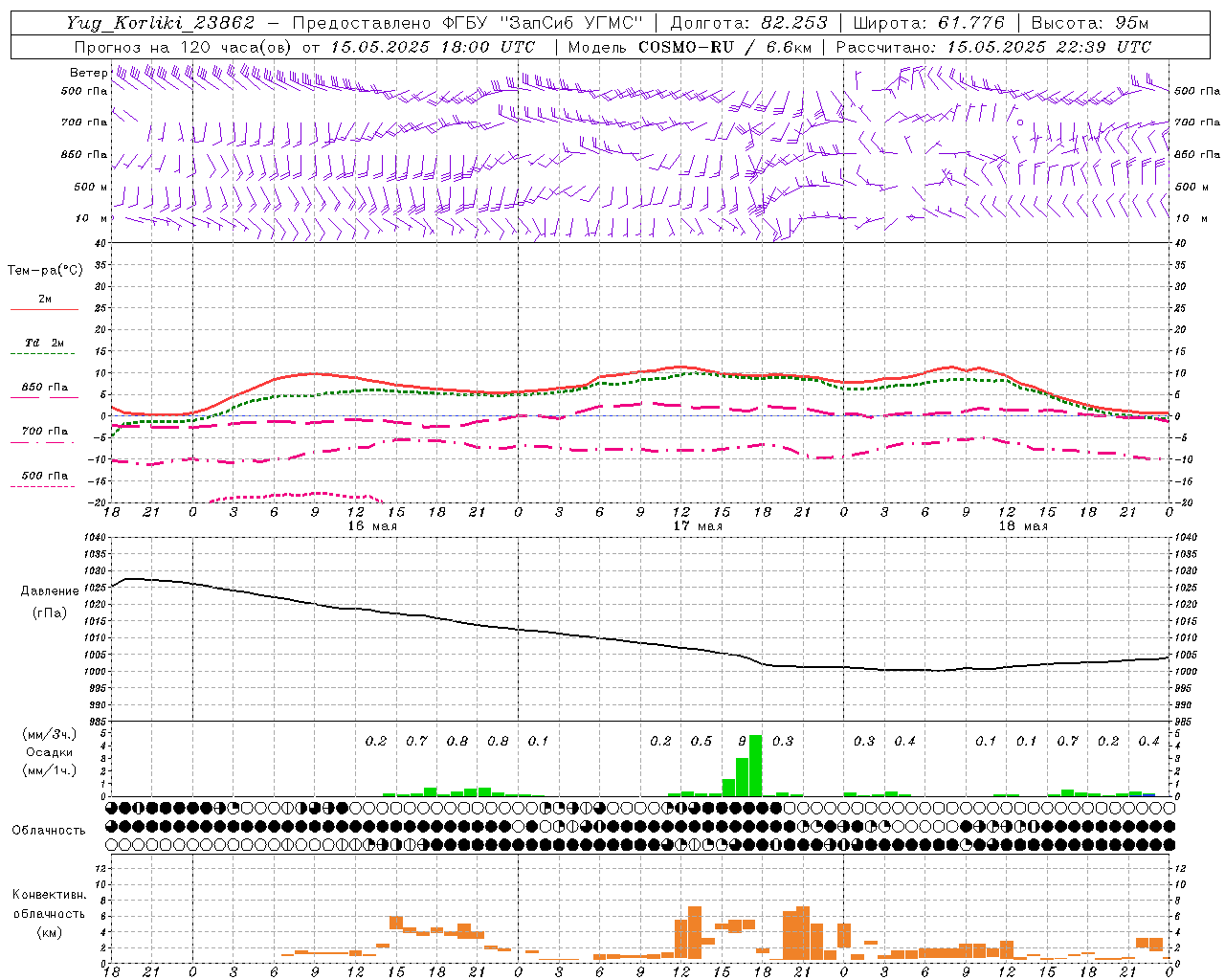
Task: Click the Рассчитано 15.05.2025 22:39 UTC text
Action: click(x=993, y=47)
